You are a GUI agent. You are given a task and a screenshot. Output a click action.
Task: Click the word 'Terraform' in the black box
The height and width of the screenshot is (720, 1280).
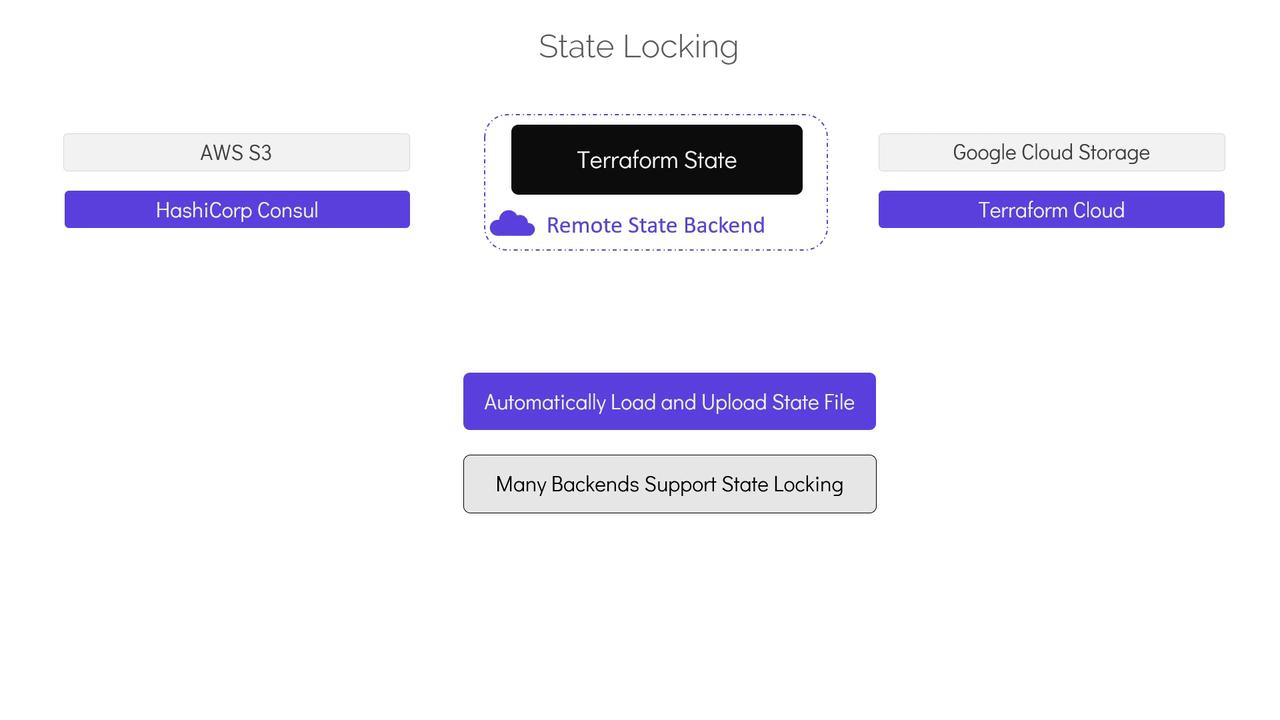[621, 160]
